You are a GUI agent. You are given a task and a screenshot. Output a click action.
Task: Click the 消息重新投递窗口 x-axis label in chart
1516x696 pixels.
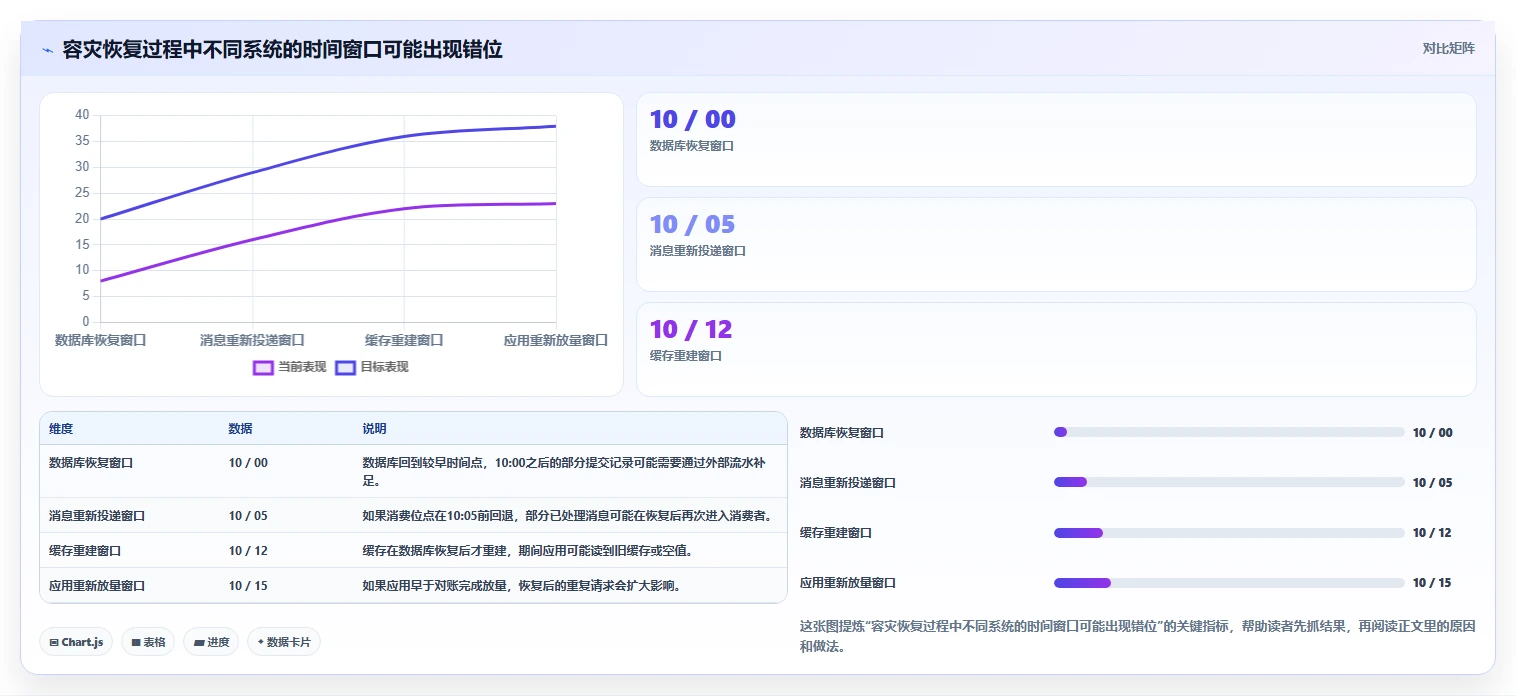click(x=252, y=340)
